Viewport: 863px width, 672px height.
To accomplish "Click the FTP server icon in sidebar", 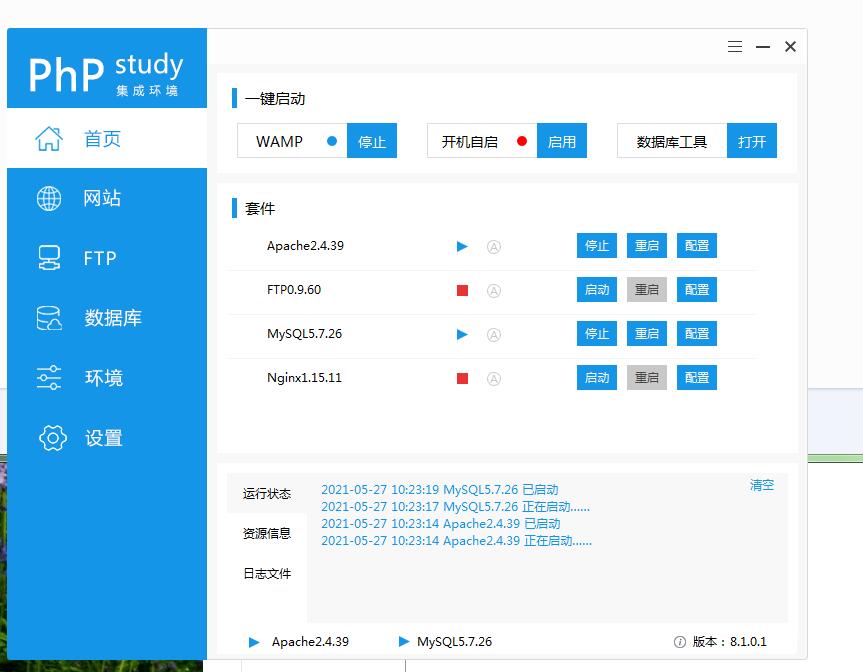I will pyautogui.click(x=49, y=258).
